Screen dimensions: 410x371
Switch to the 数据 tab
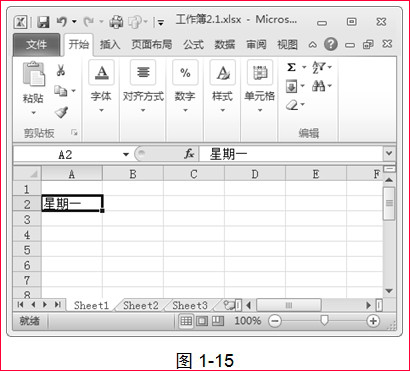click(x=224, y=45)
